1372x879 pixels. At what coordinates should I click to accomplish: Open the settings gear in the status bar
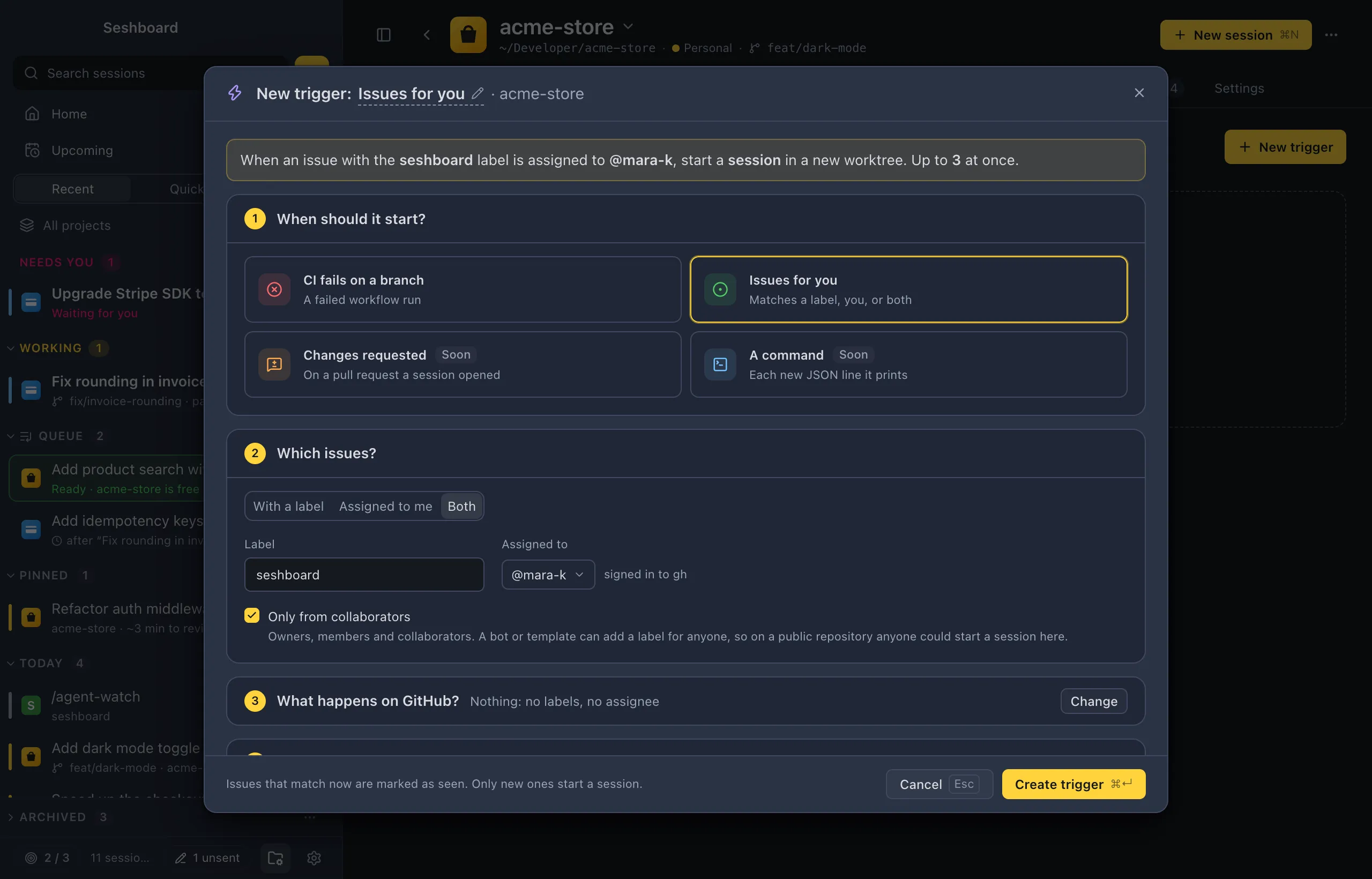click(x=314, y=858)
